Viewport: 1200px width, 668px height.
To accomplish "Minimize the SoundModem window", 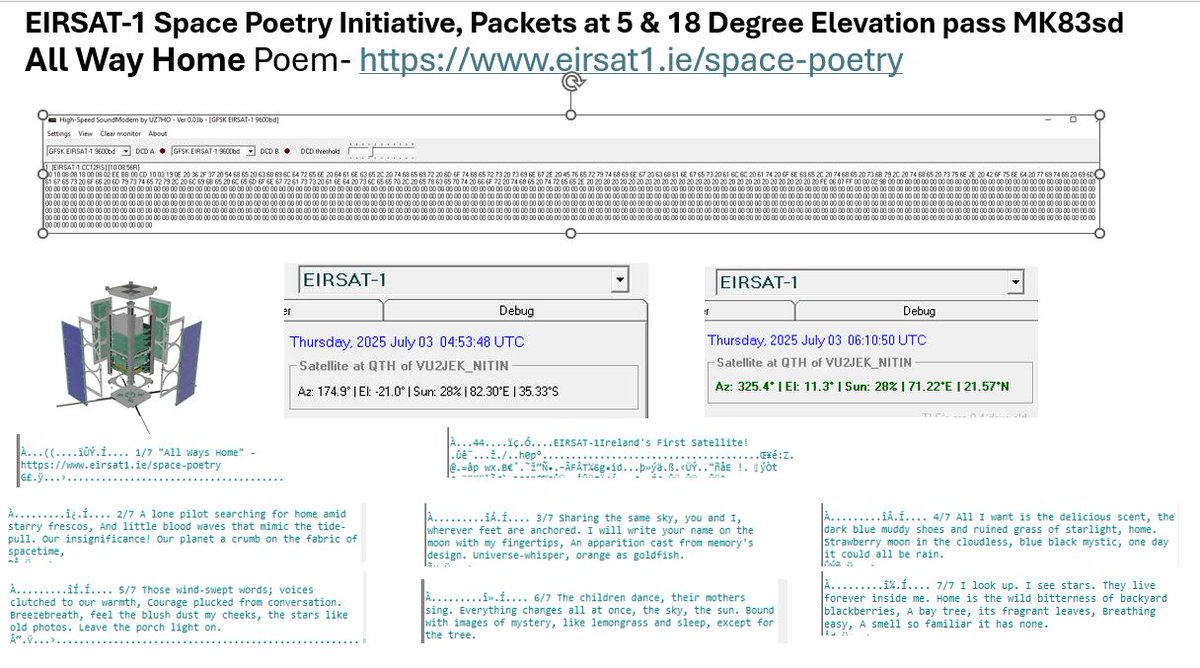I will [1048, 120].
